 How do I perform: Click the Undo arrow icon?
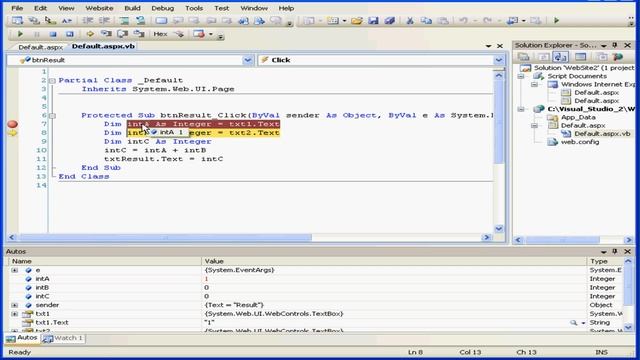point(463,20)
